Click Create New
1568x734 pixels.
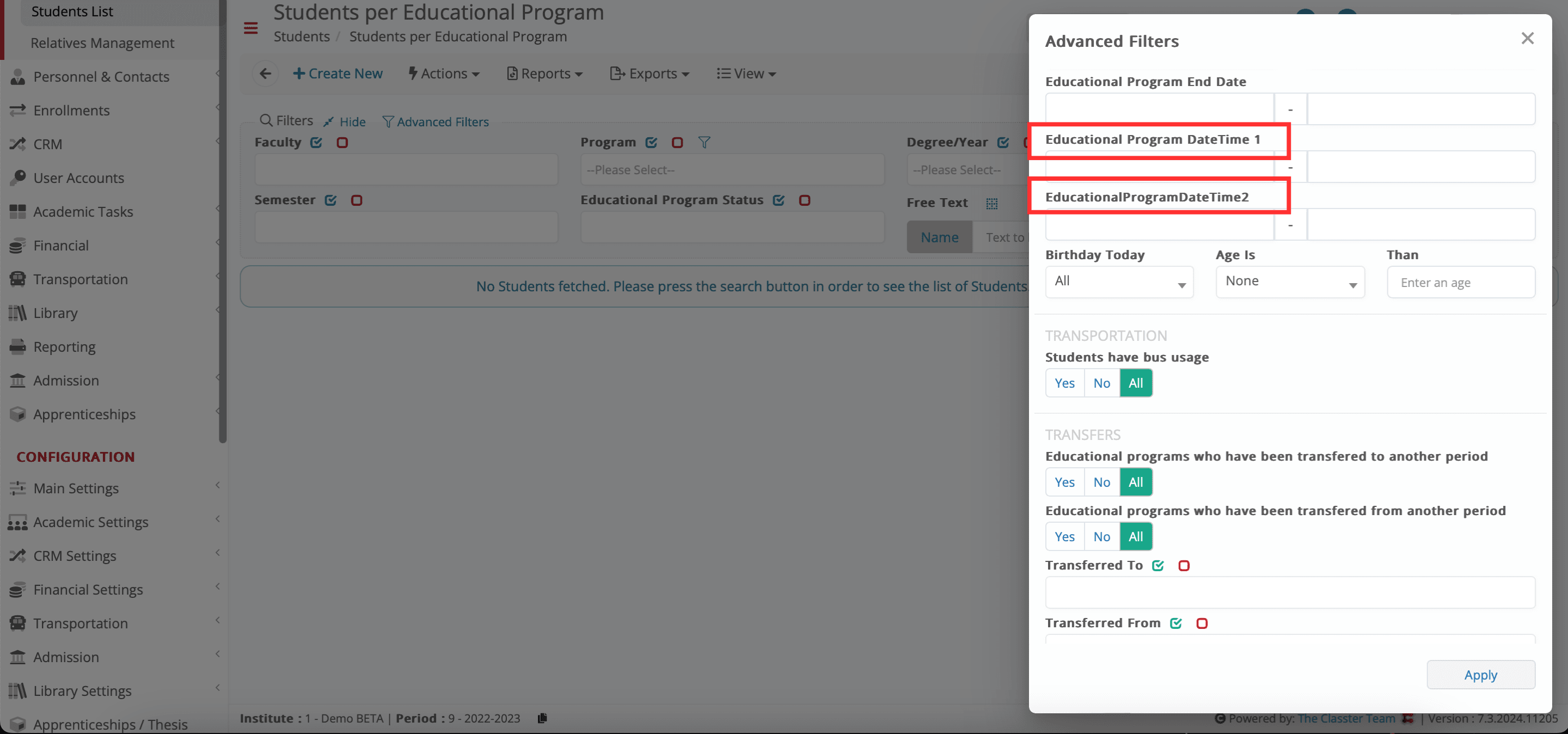click(338, 74)
